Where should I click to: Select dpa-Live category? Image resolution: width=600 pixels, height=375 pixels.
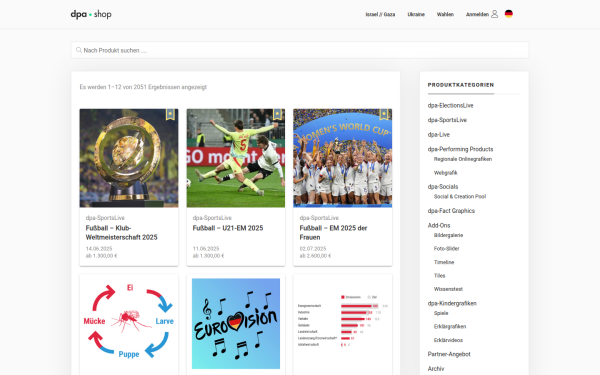tap(439, 135)
